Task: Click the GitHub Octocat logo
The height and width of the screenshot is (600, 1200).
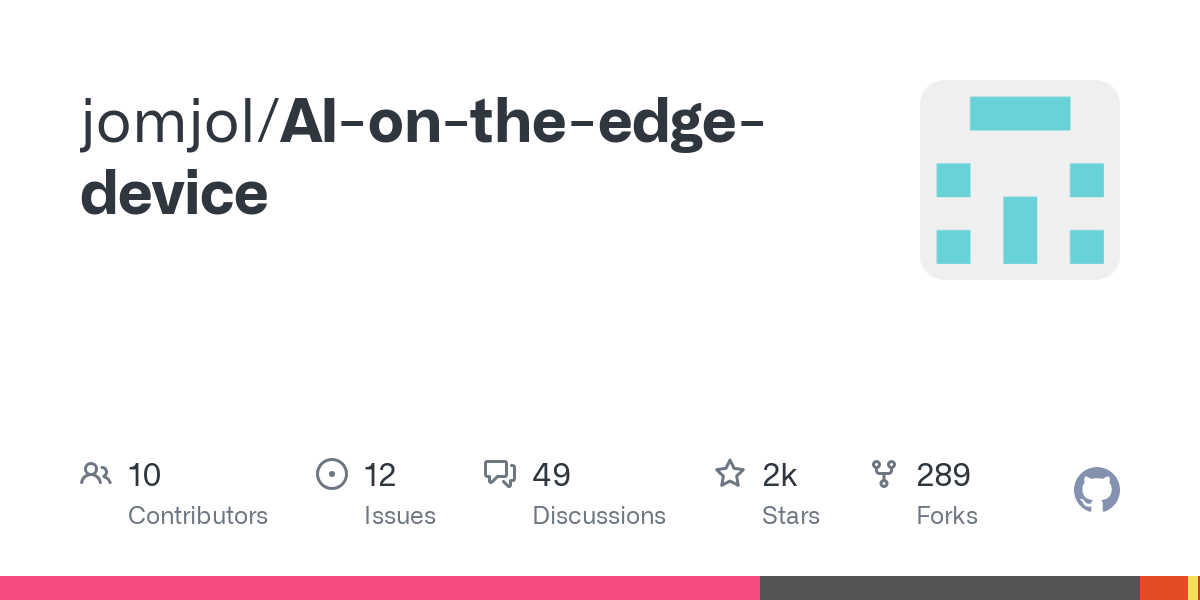Action: pos(1096,491)
